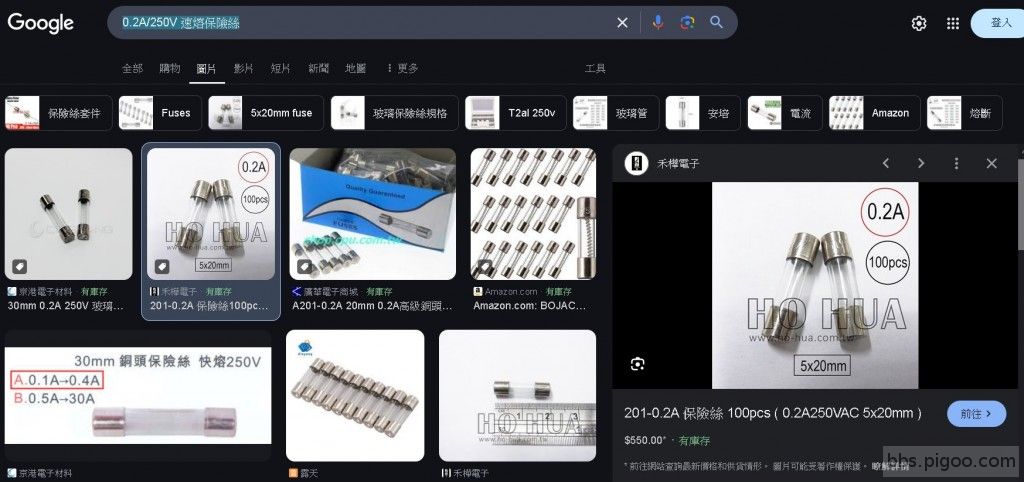Select 安培 suggestion chip

tap(703, 113)
